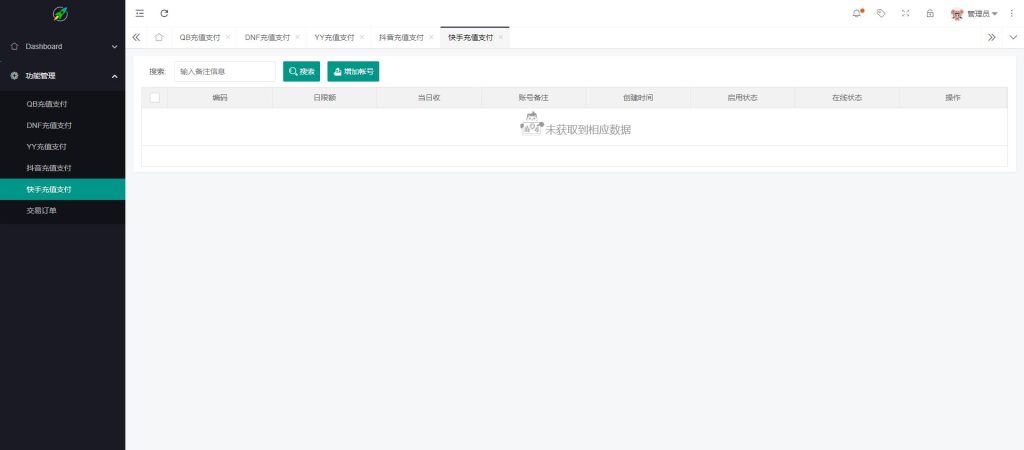The image size is (1024, 450).
Task: Enter fullscreen mode via the expand icon
Action: pos(905,13)
